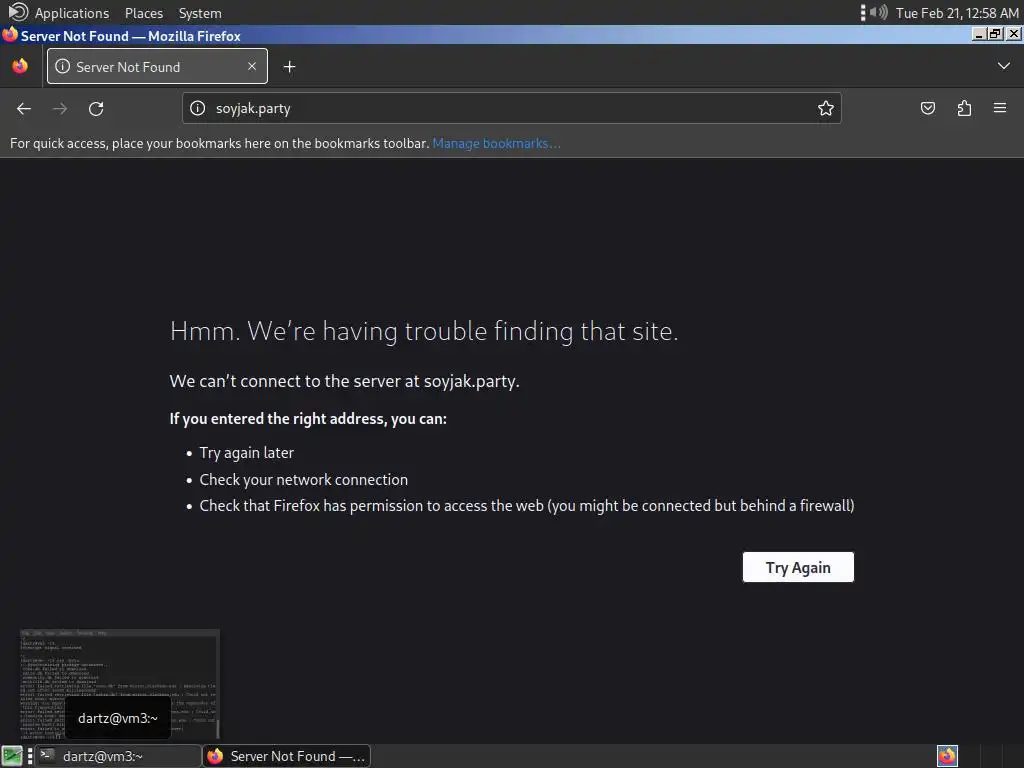Click the 'Hmm. We're having trouble' heading
1024x768 pixels.
click(x=424, y=331)
